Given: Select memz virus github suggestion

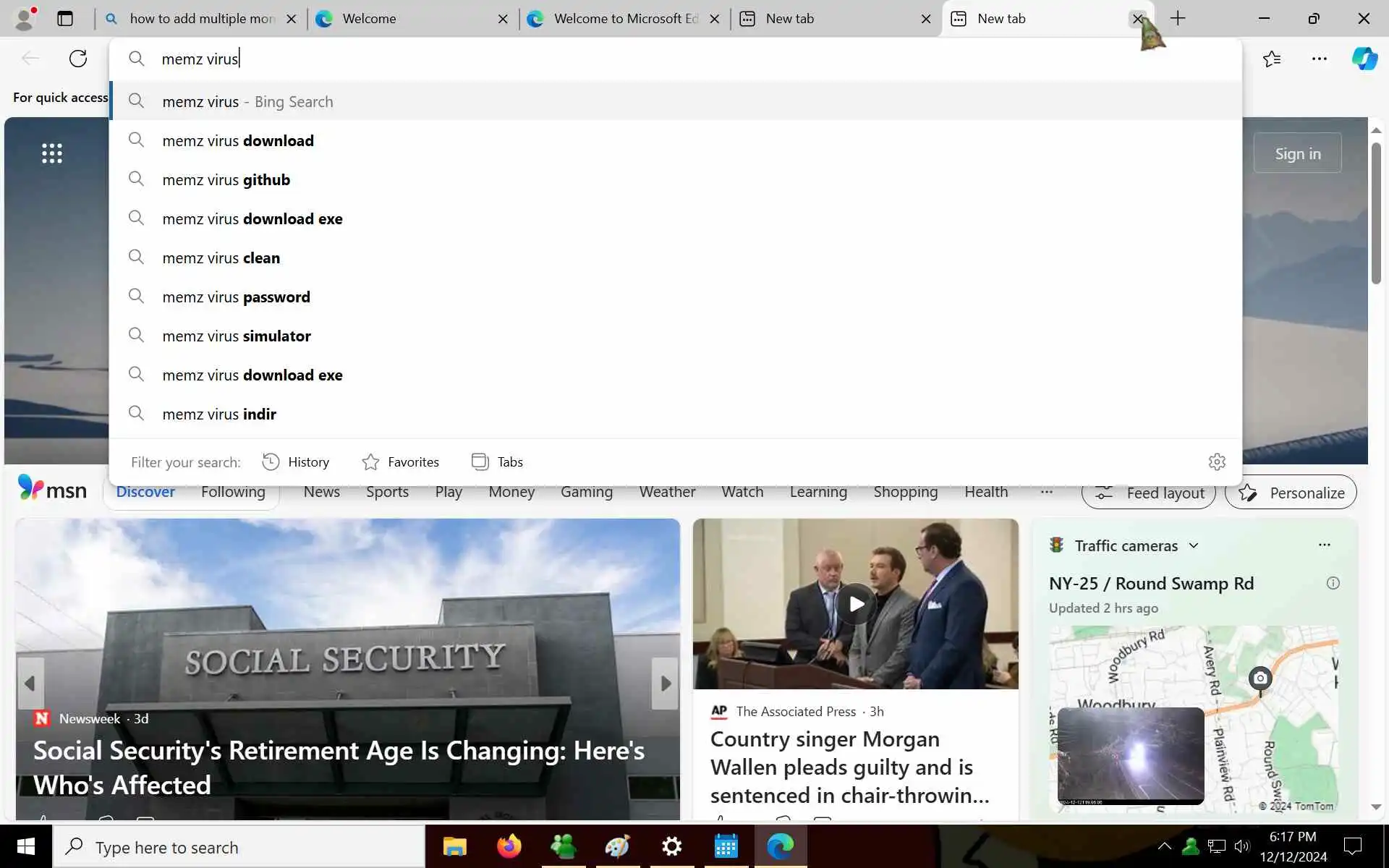Looking at the screenshot, I should tap(226, 179).
